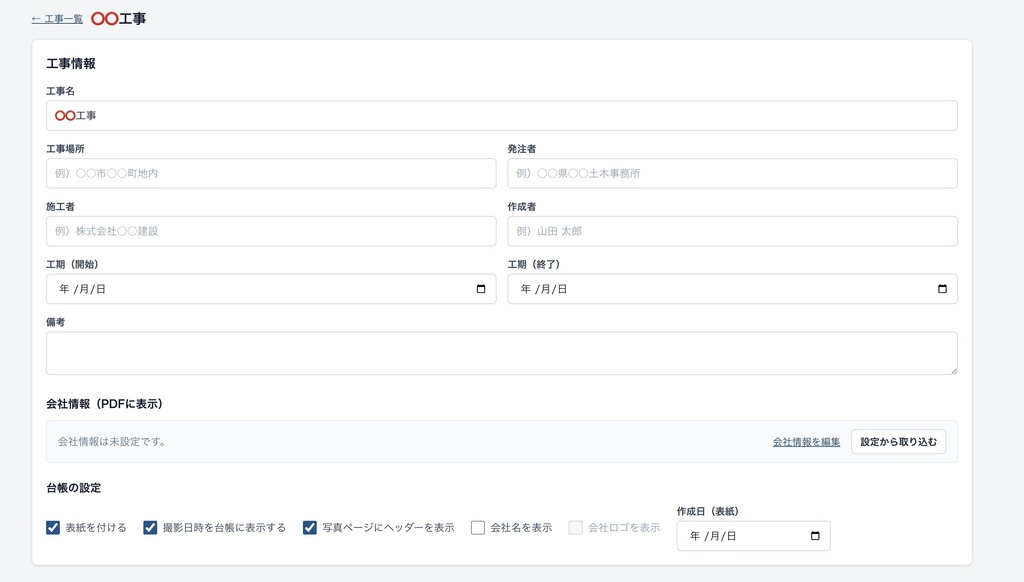Open calendar picker for 作成日（表紙）

(x=815, y=536)
